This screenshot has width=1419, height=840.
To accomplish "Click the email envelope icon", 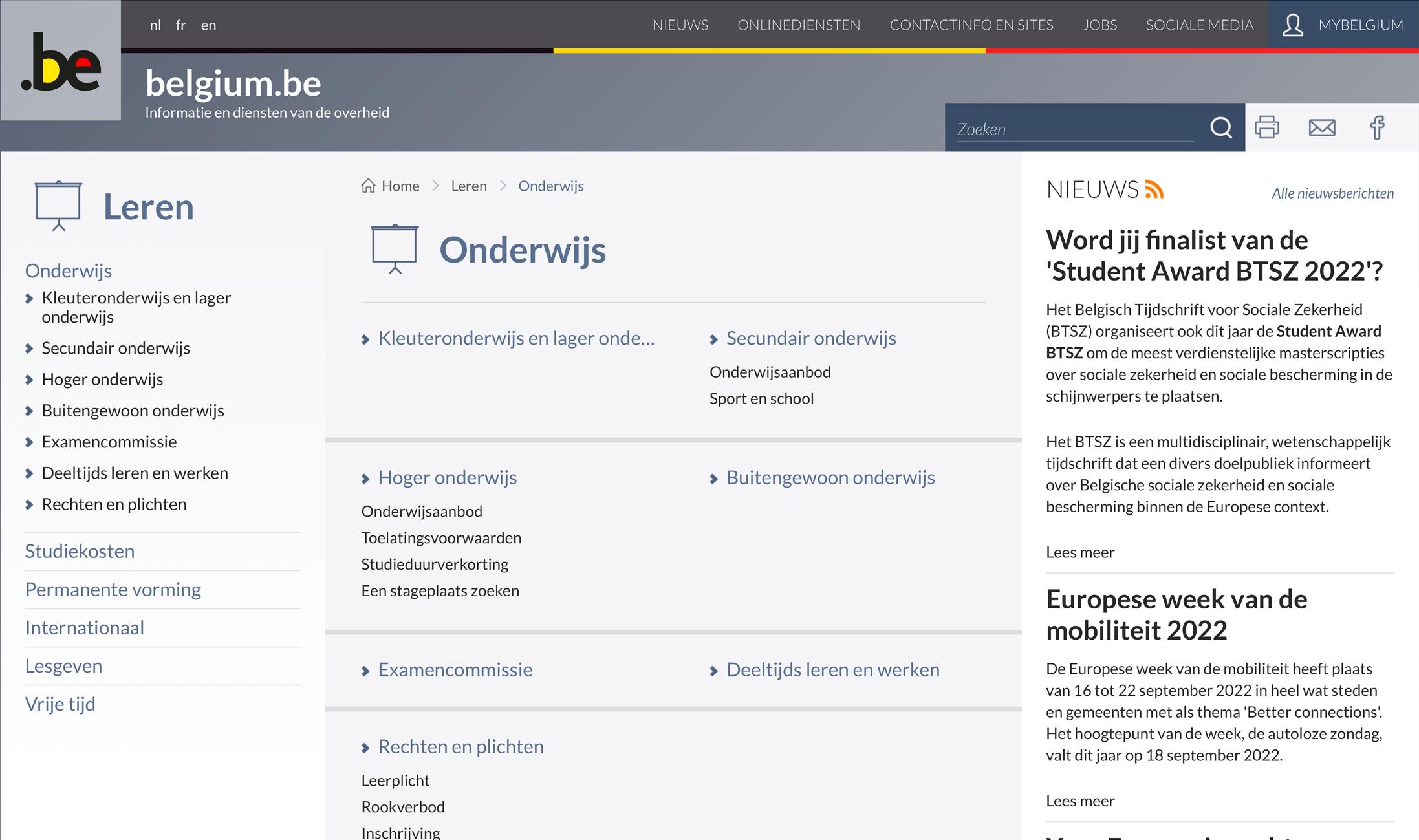I will [x=1321, y=127].
